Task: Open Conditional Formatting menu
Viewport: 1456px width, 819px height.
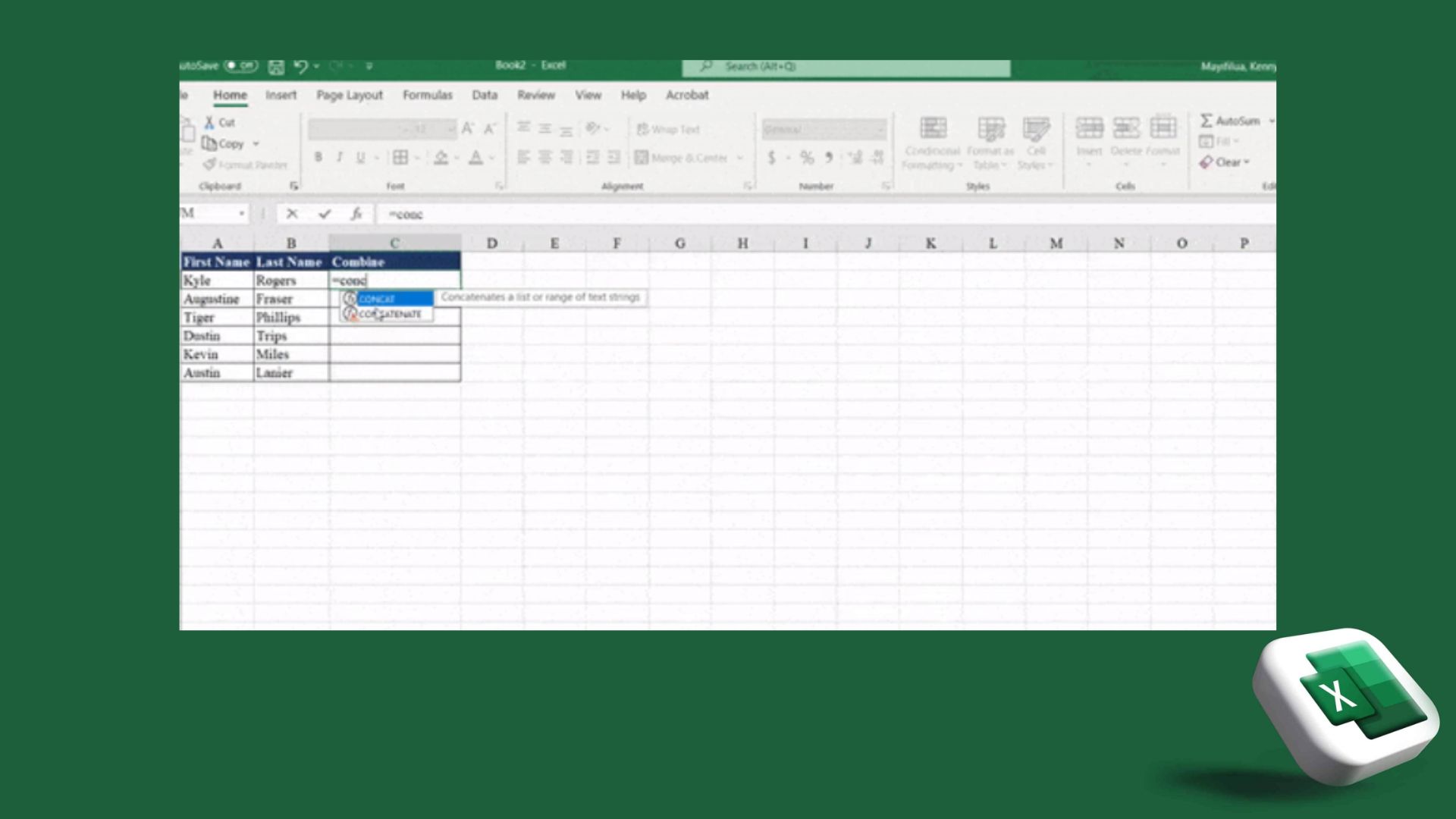Action: pos(933,143)
